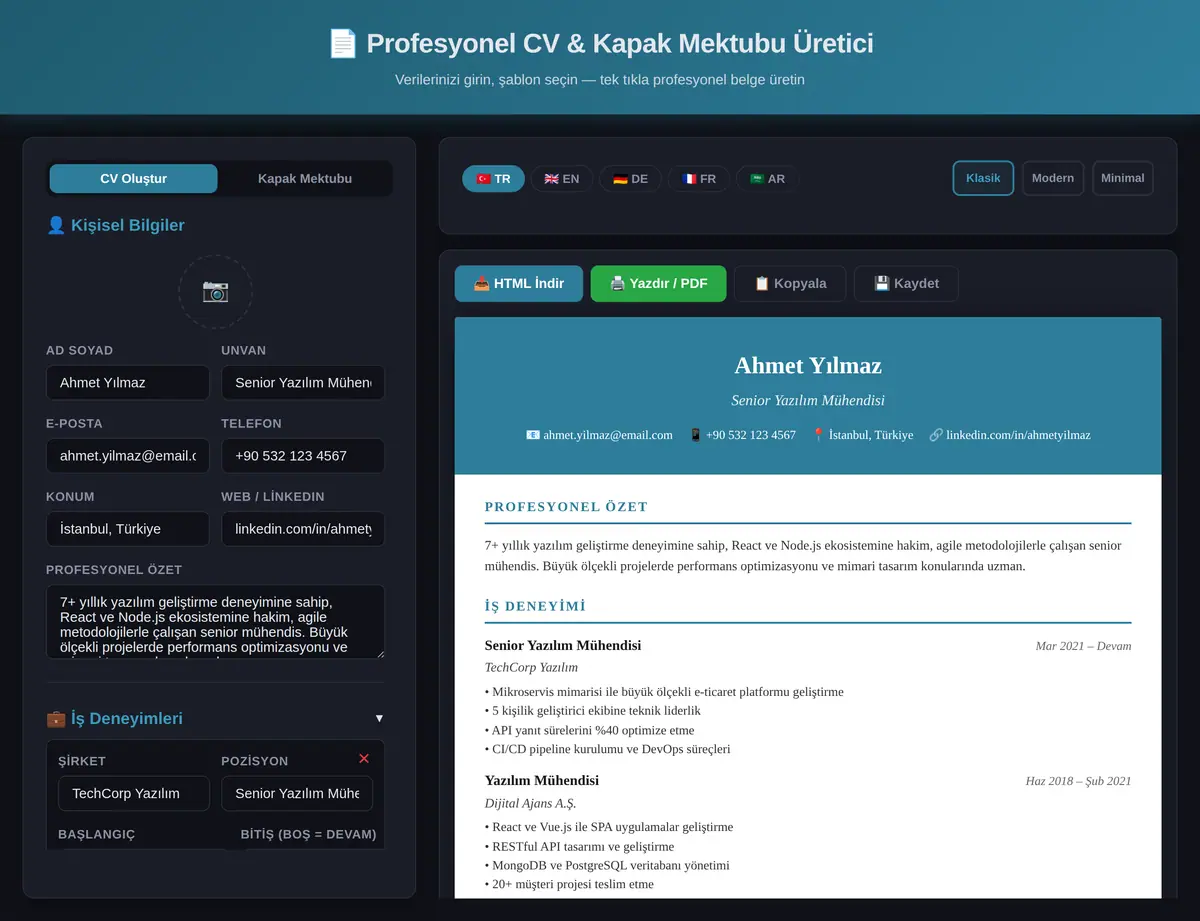The width and height of the screenshot is (1200, 921).
Task: Select the Modern template
Action: [1053, 178]
